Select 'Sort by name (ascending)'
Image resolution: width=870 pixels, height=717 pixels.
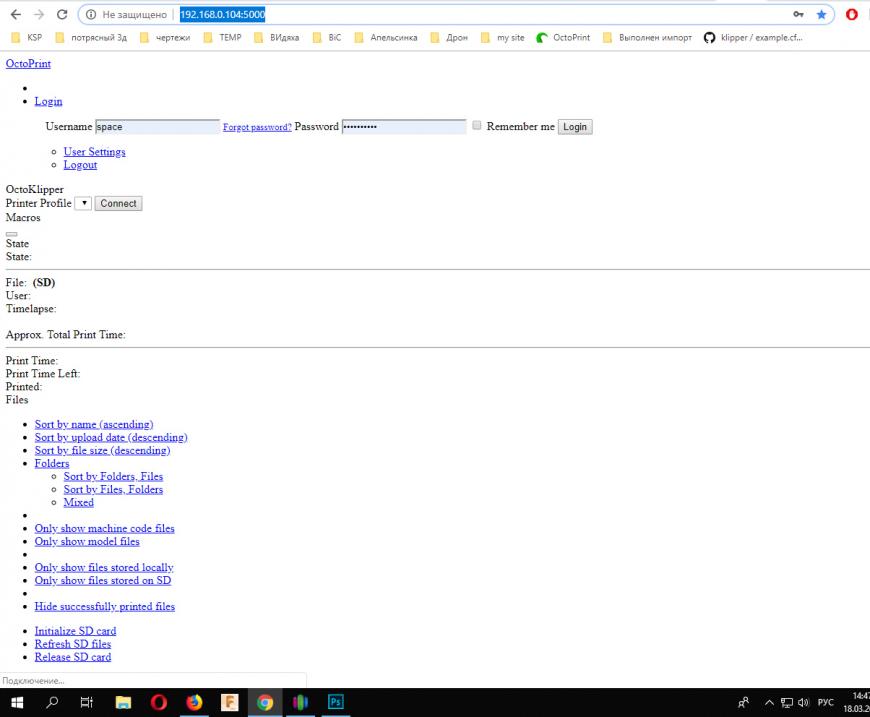pyautogui.click(x=94, y=424)
